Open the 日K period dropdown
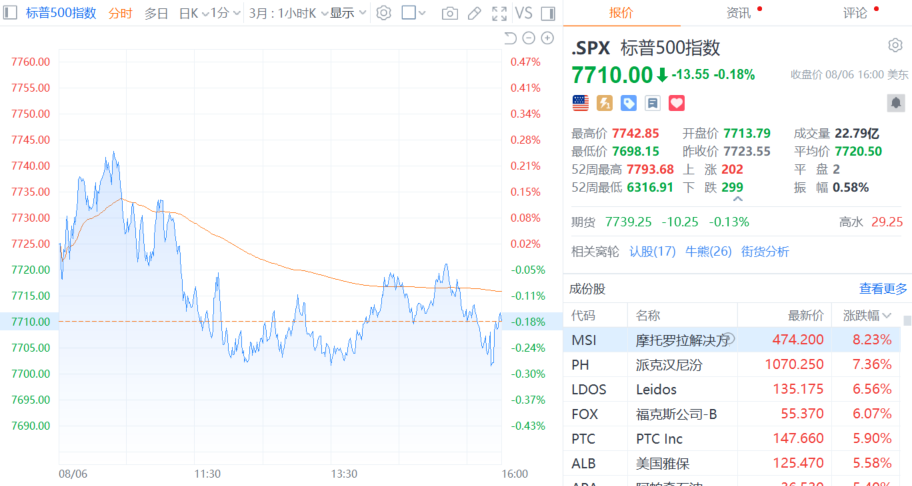This screenshot has width=912, height=486. coord(193,13)
